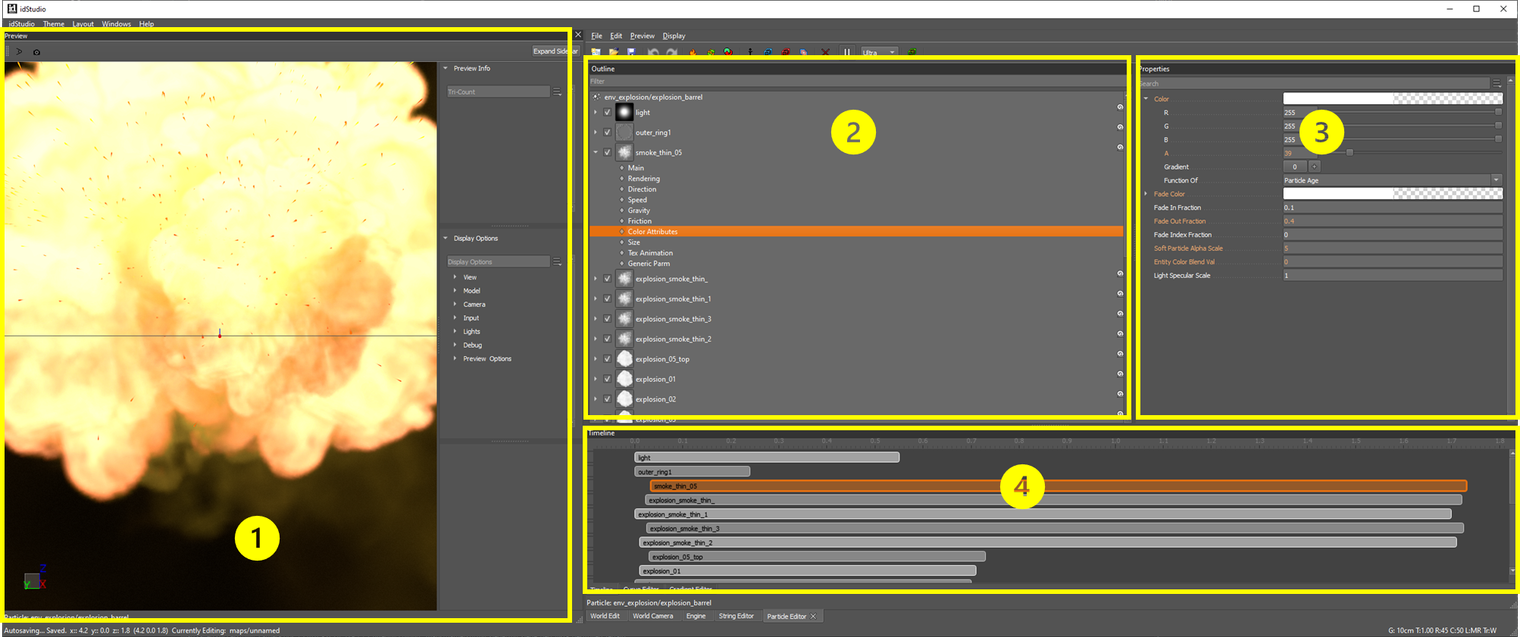Open the filter options icon beside Tri-Count
The height and width of the screenshot is (637, 1520).
coord(558,92)
